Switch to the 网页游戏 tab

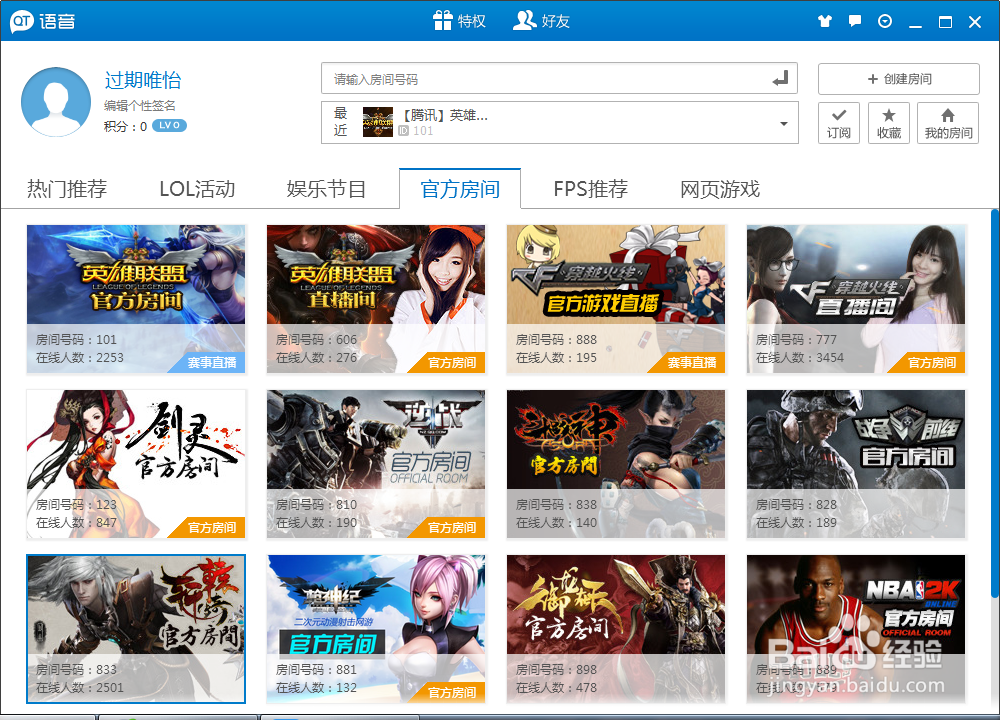click(718, 187)
